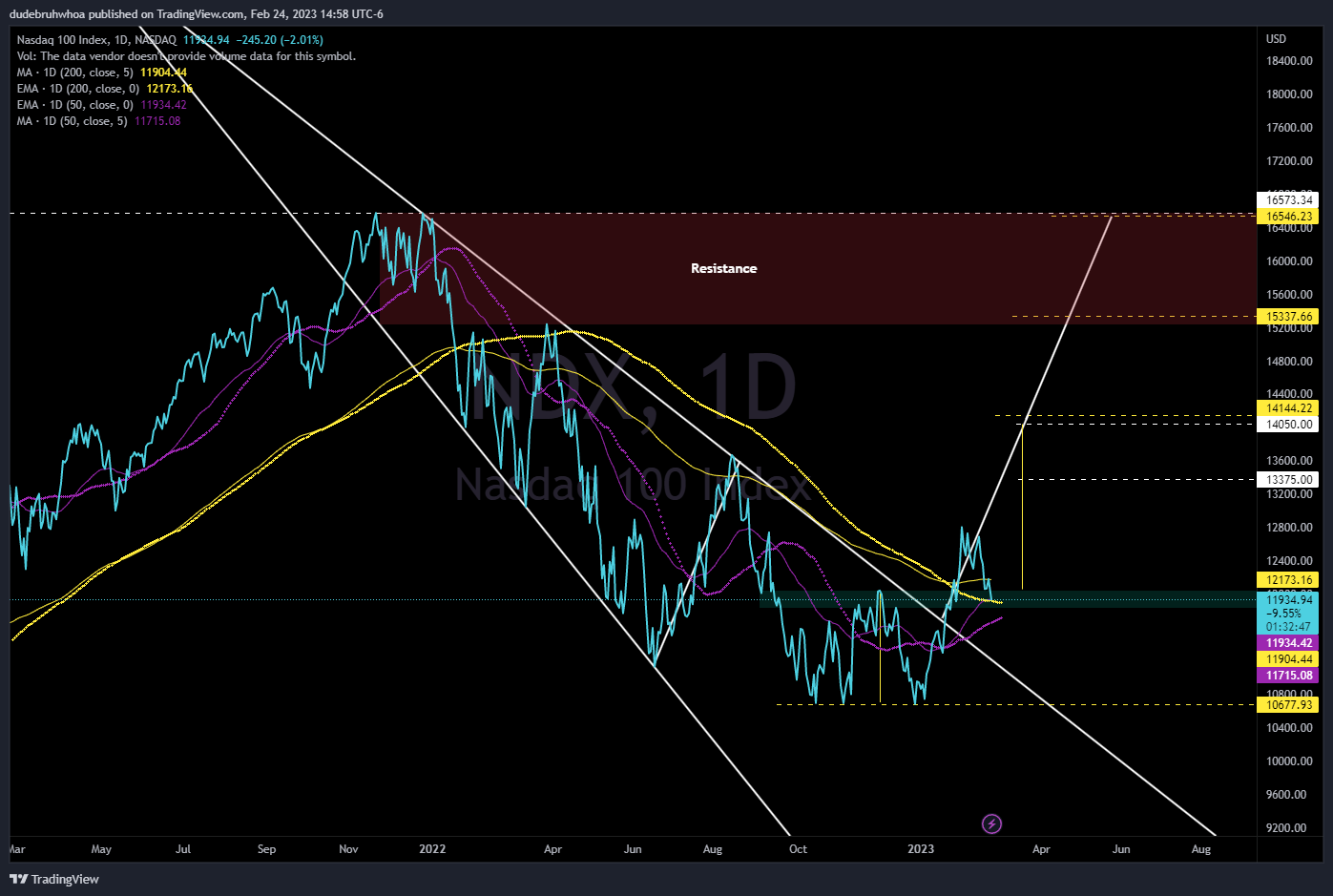
Task: Select the MA 50 close indicator legend
Action: tap(98, 121)
